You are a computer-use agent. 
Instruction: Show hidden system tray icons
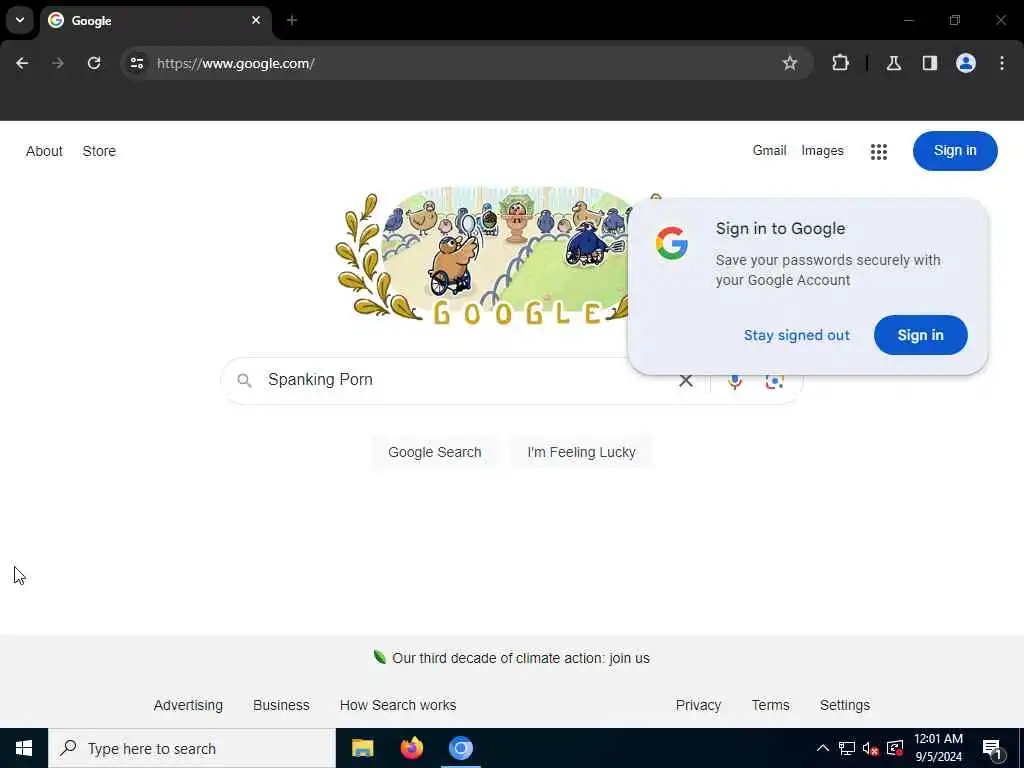click(823, 748)
